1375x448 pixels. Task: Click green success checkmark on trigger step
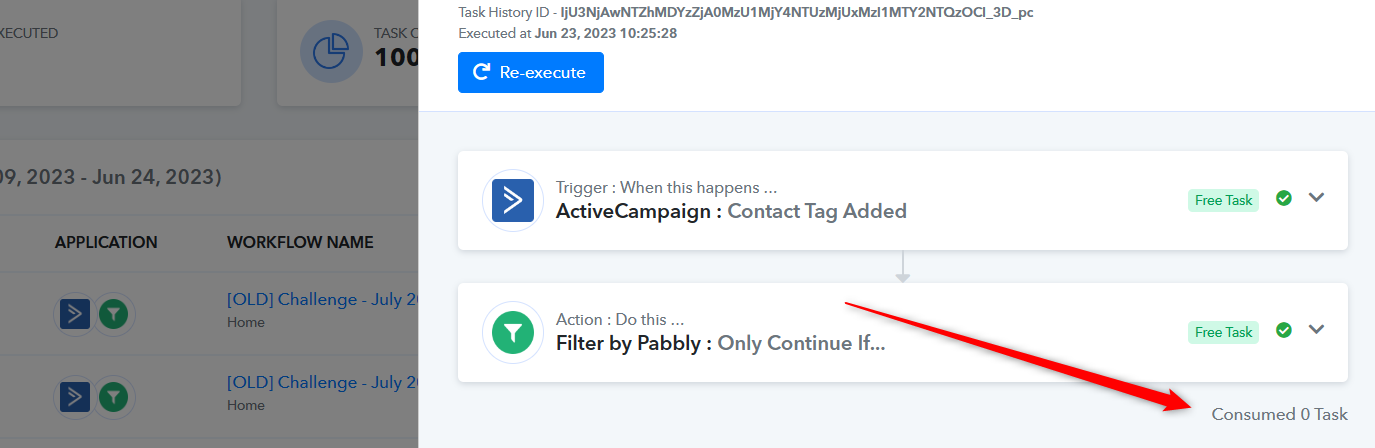coord(1284,198)
